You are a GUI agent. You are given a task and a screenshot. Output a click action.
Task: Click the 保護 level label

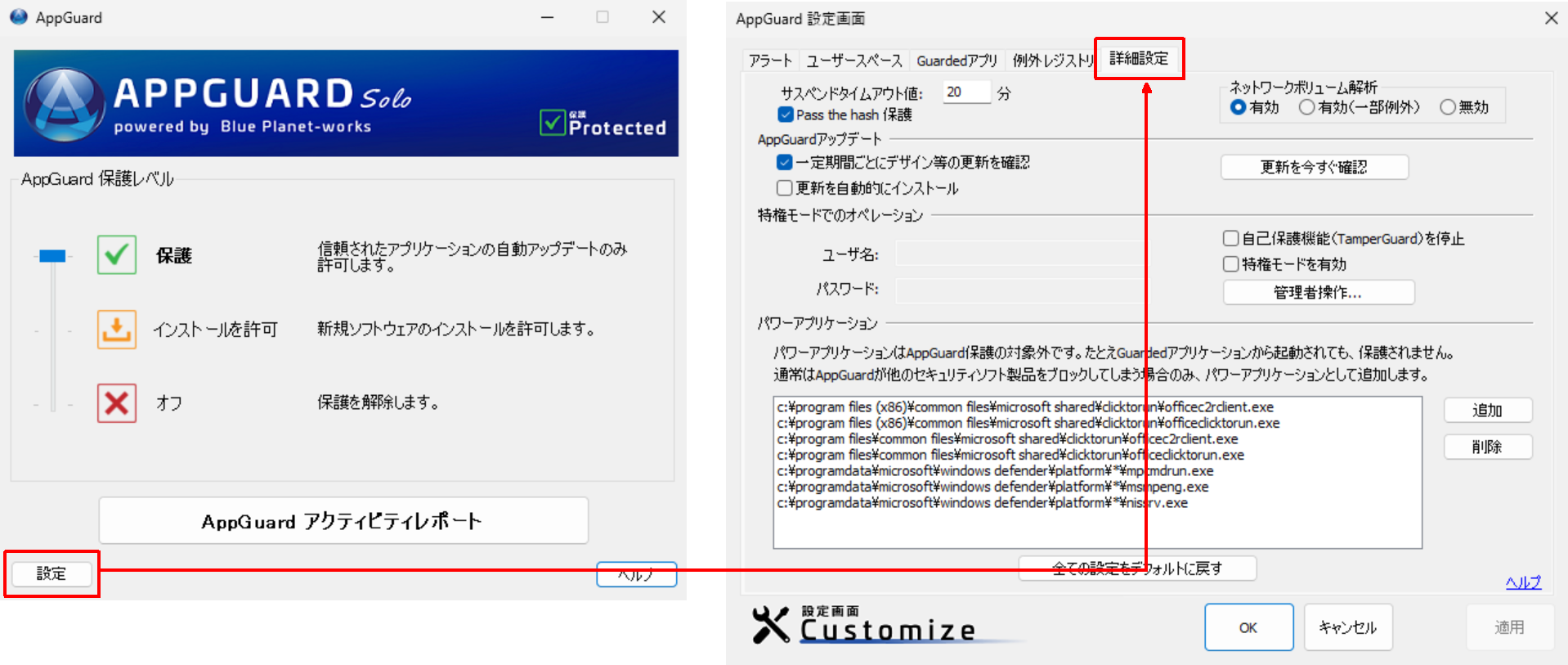coord(174,256)
